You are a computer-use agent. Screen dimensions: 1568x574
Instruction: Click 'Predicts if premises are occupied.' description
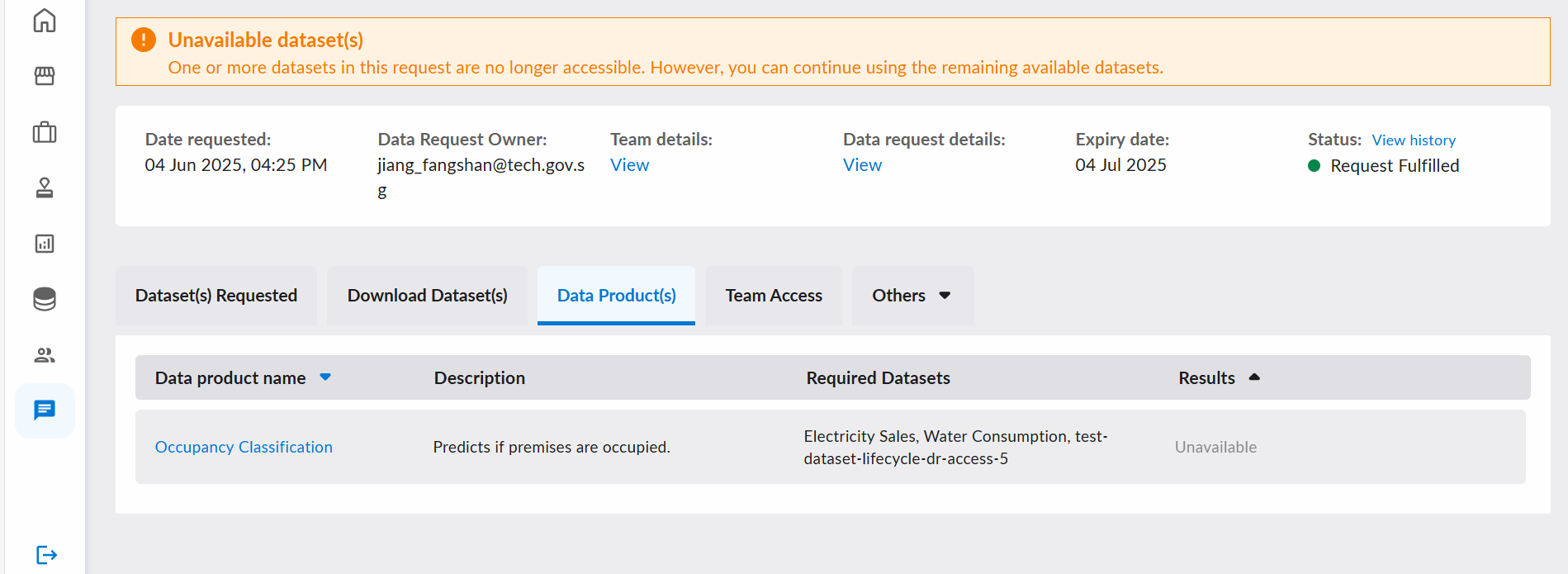552,447
